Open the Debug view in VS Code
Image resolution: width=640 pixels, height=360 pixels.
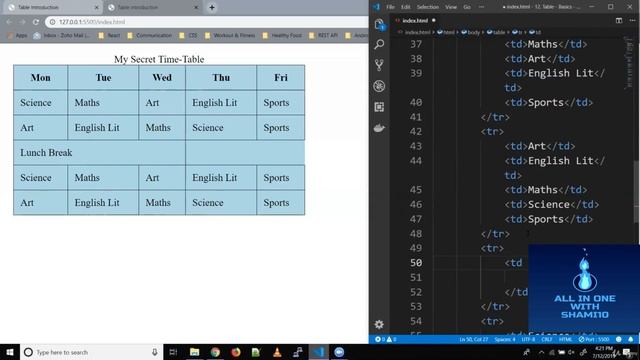click(x=379, y=86)
